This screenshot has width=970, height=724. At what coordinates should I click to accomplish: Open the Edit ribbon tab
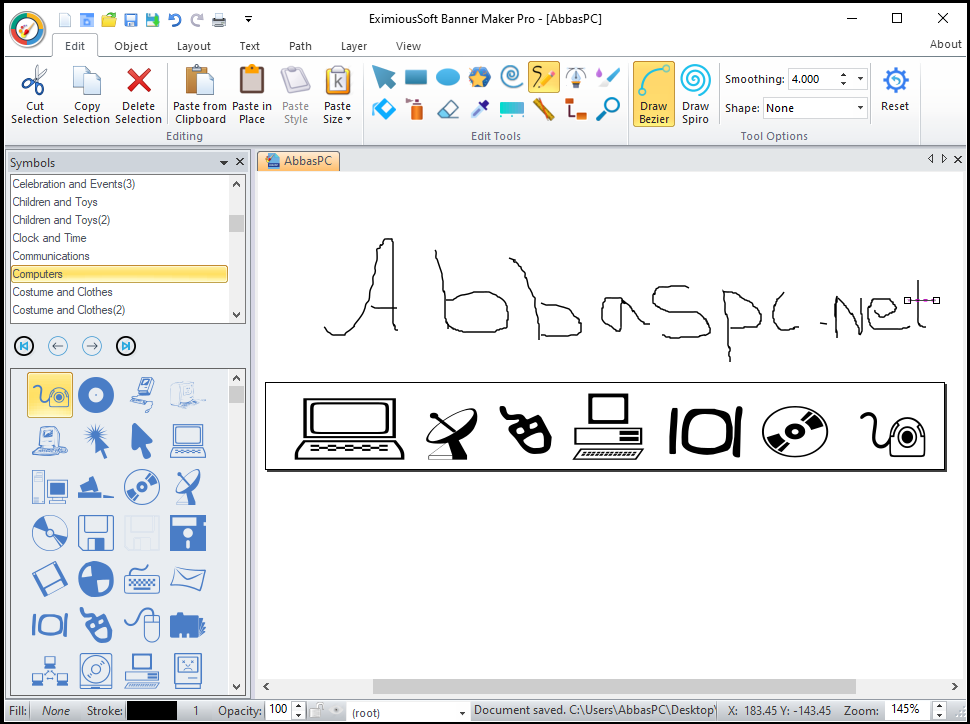click(75, 46)
